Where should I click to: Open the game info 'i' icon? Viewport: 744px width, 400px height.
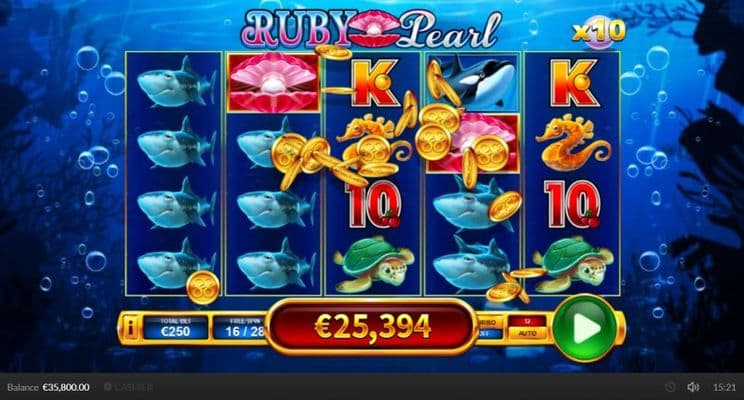pyautogui.click(x=130, y=328)
